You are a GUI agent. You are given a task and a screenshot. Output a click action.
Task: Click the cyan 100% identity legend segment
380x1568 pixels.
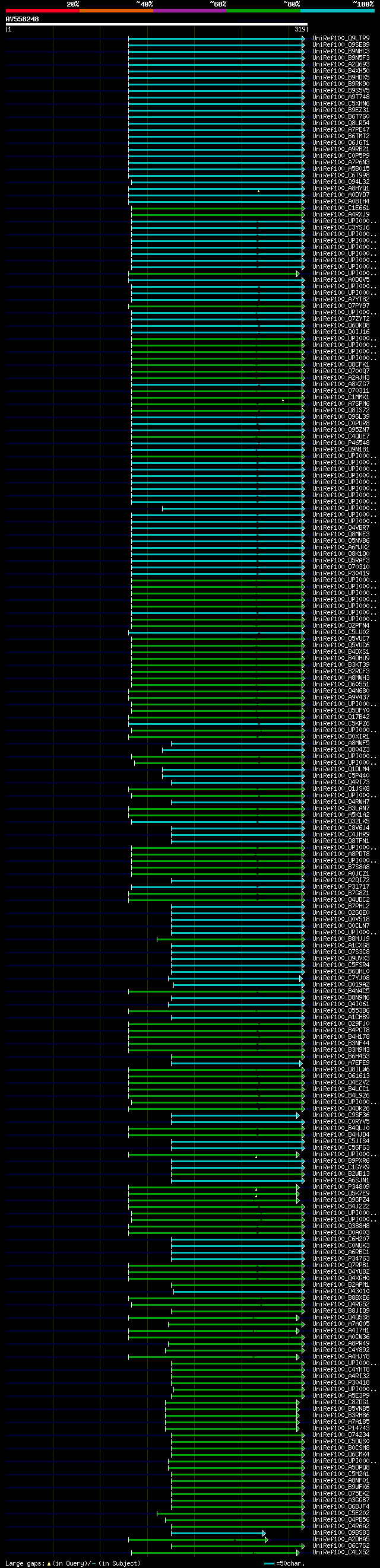coord(337,11)
